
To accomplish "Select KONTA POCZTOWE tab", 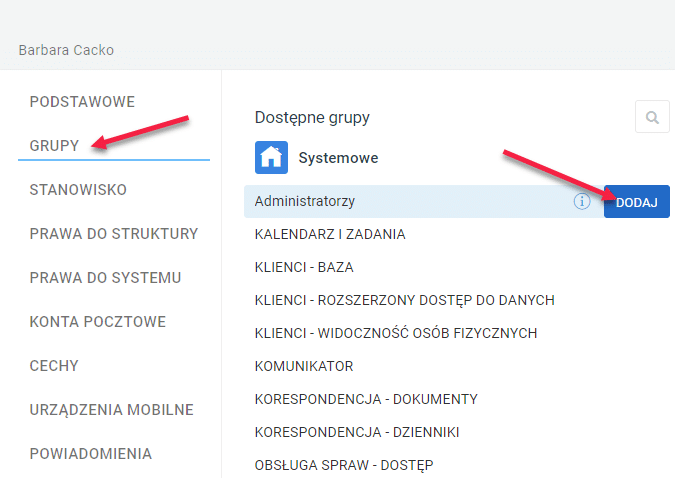I will [98, 322].
